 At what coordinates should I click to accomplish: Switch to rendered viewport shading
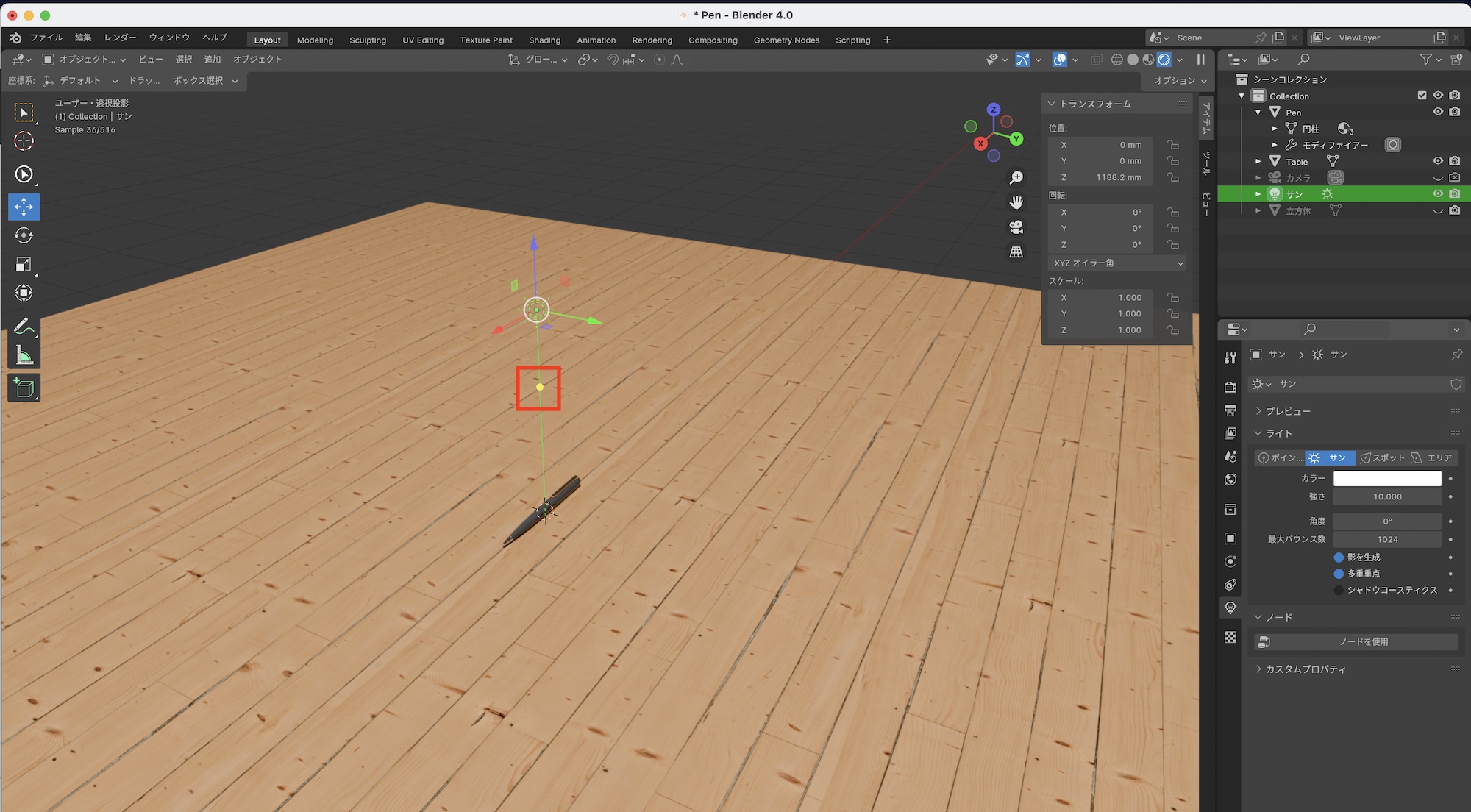(x=1164, y=60)
